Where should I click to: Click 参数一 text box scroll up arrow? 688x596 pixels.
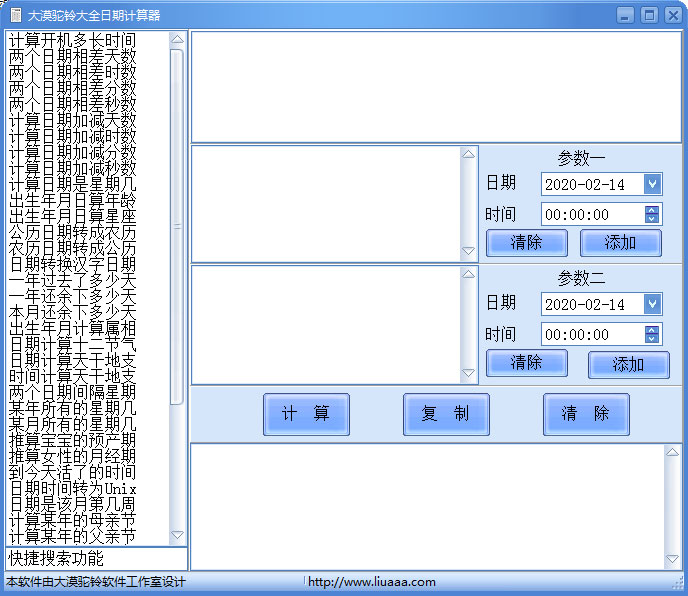[469, 154]
